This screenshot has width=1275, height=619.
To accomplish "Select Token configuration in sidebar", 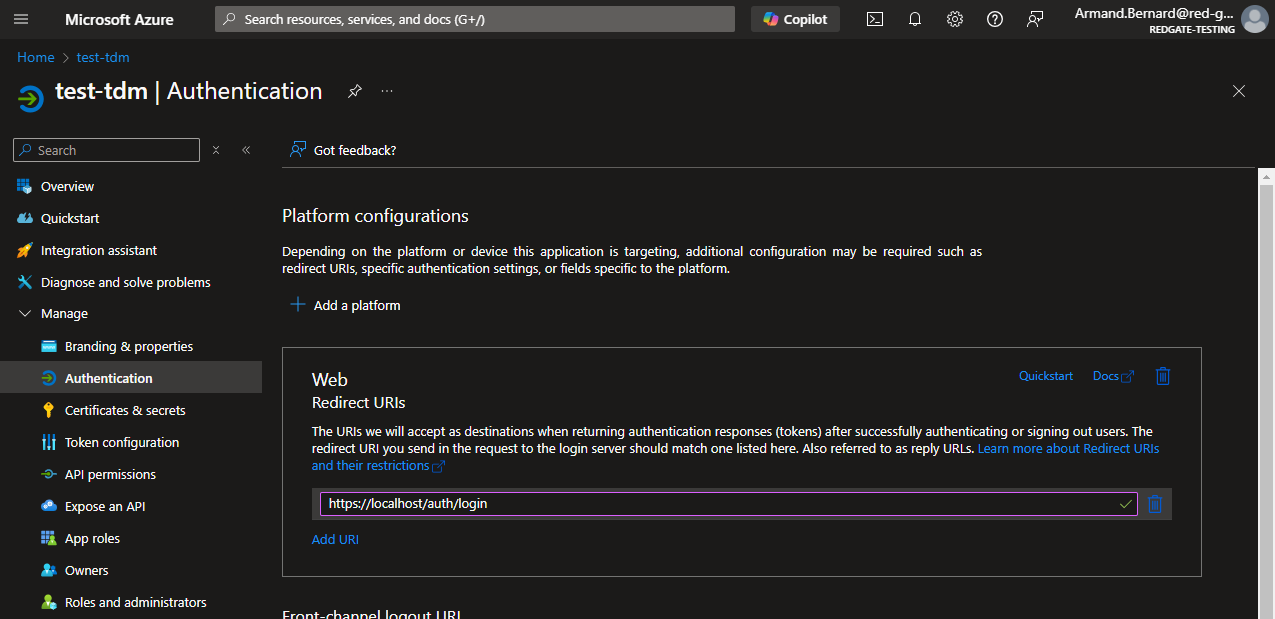I will pos(122,442).
